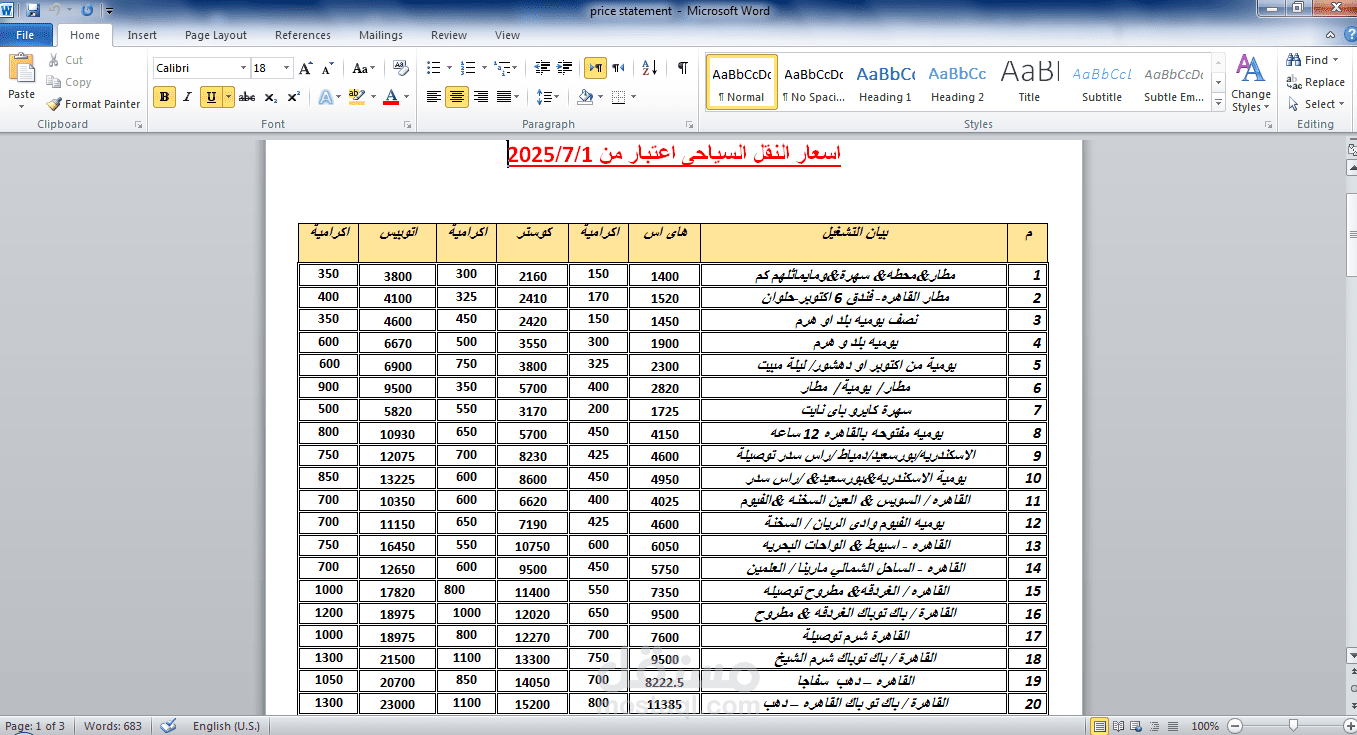Align text right
The image size is (1357, 735).
[481, 97]
